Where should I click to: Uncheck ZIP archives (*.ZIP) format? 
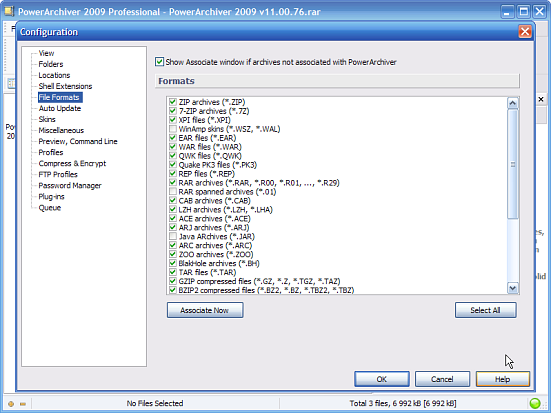click(173, 102)
